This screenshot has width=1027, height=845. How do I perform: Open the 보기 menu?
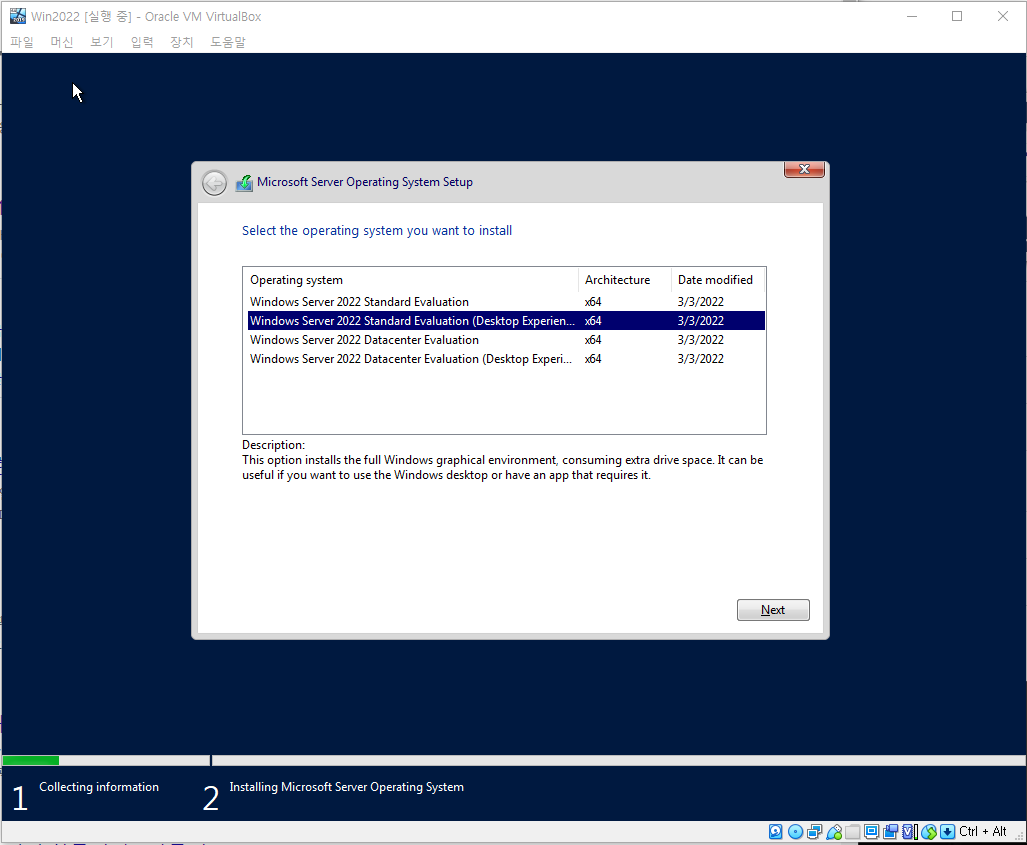point(102,42)
